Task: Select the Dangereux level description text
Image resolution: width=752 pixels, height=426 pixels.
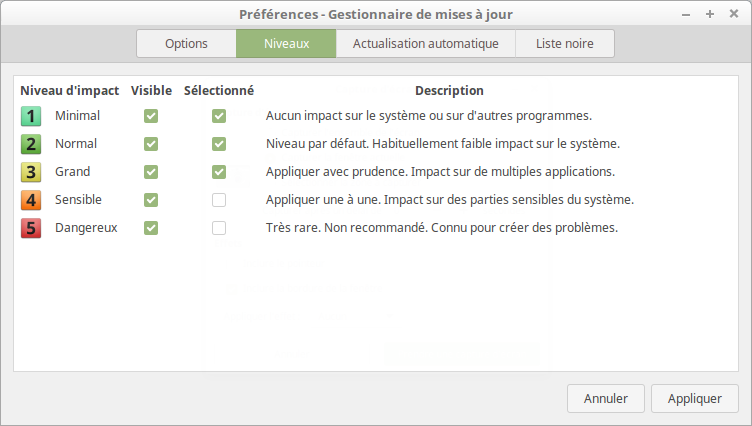Action: click(x=442, y=227)
